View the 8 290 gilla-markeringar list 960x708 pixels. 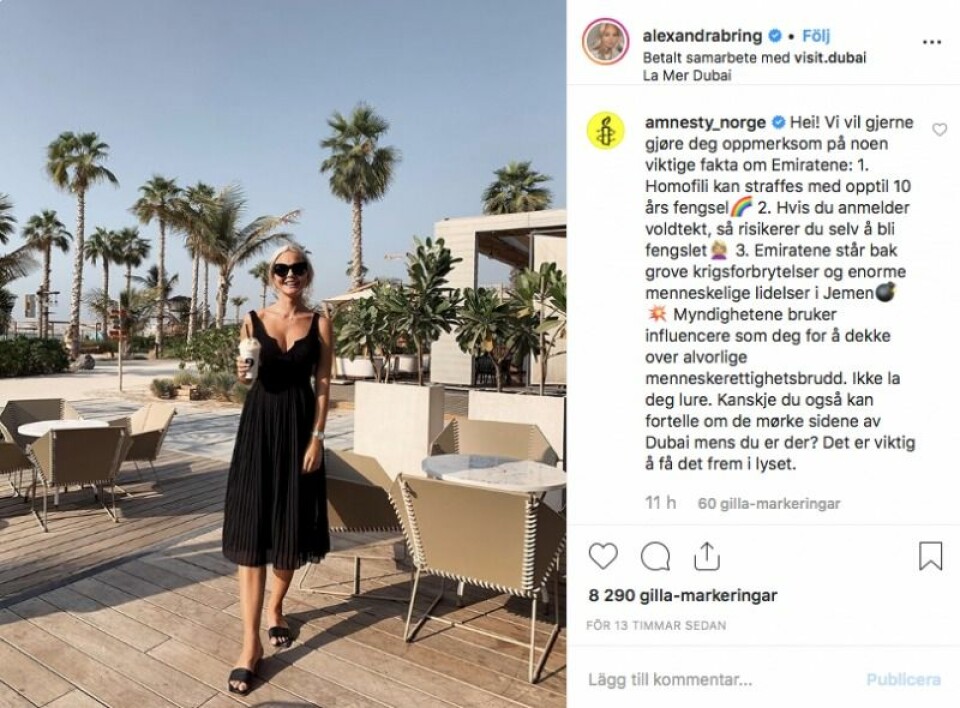pyautogui.click(x=683, y=595)
